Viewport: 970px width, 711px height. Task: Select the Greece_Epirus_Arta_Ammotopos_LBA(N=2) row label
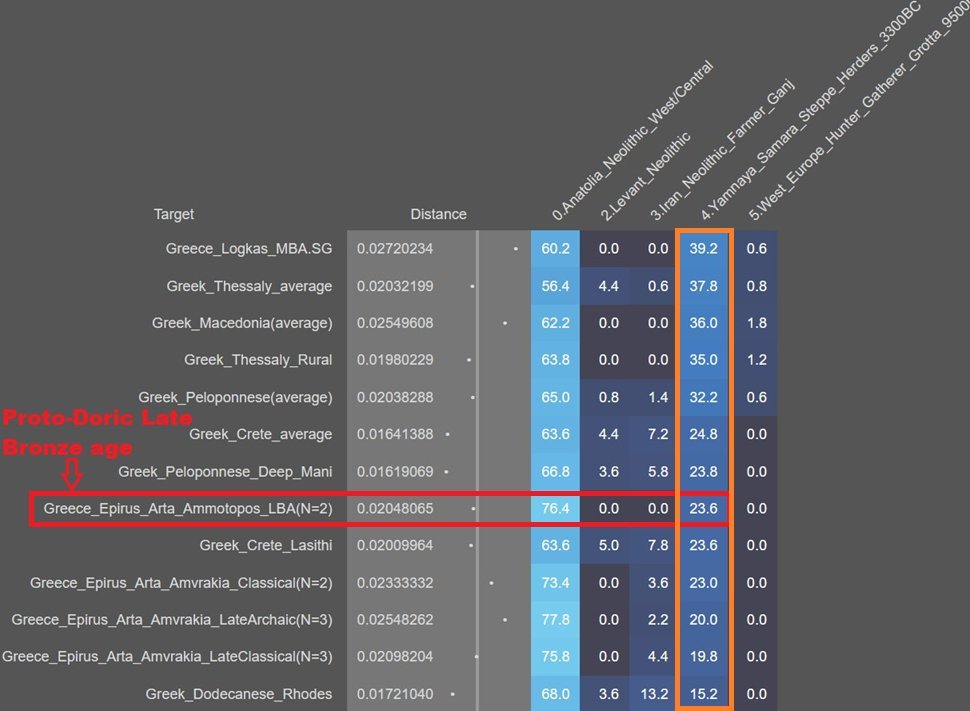[x=188, y=509]
